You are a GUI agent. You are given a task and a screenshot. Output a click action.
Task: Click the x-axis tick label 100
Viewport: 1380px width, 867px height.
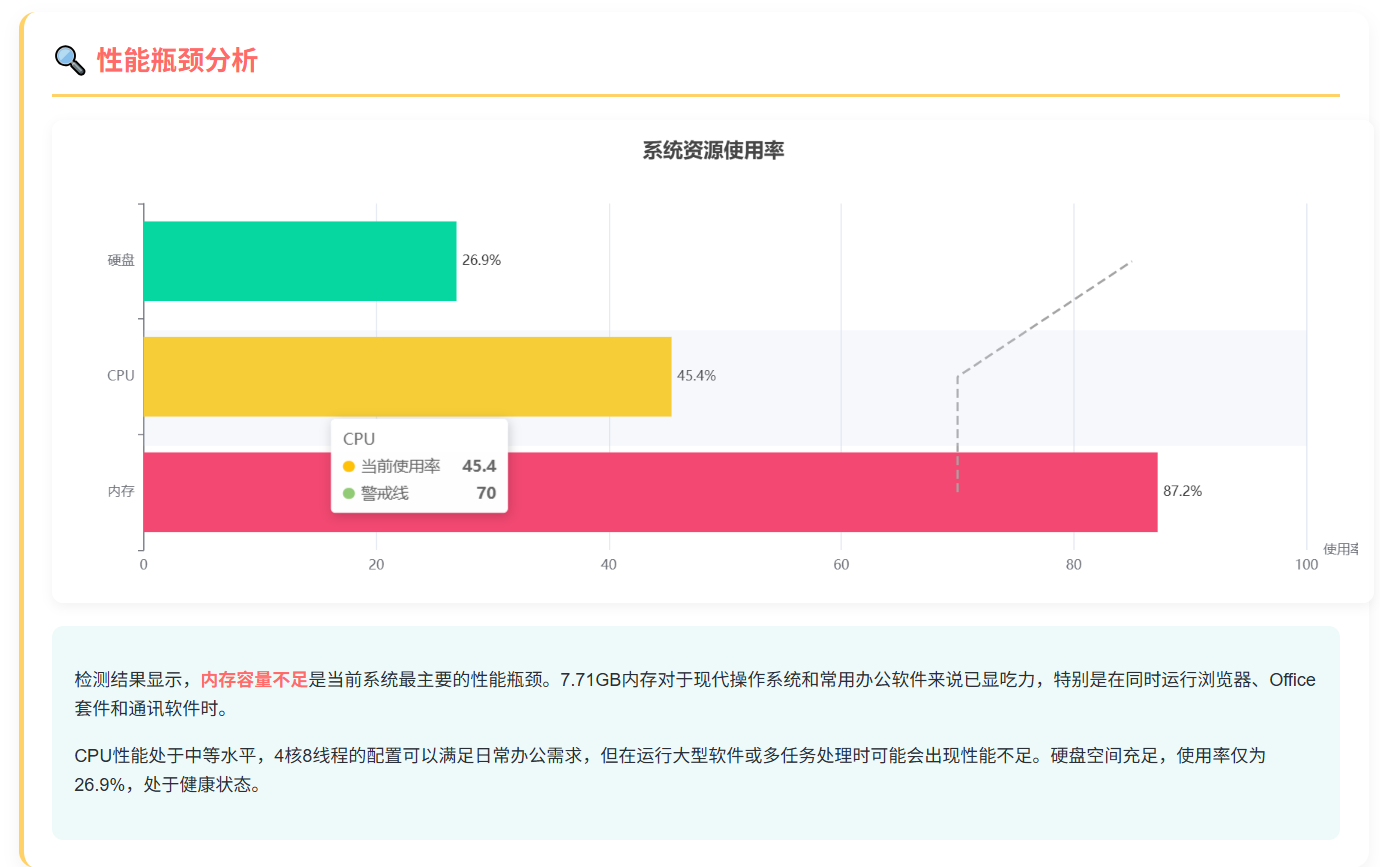point(1306,565)
